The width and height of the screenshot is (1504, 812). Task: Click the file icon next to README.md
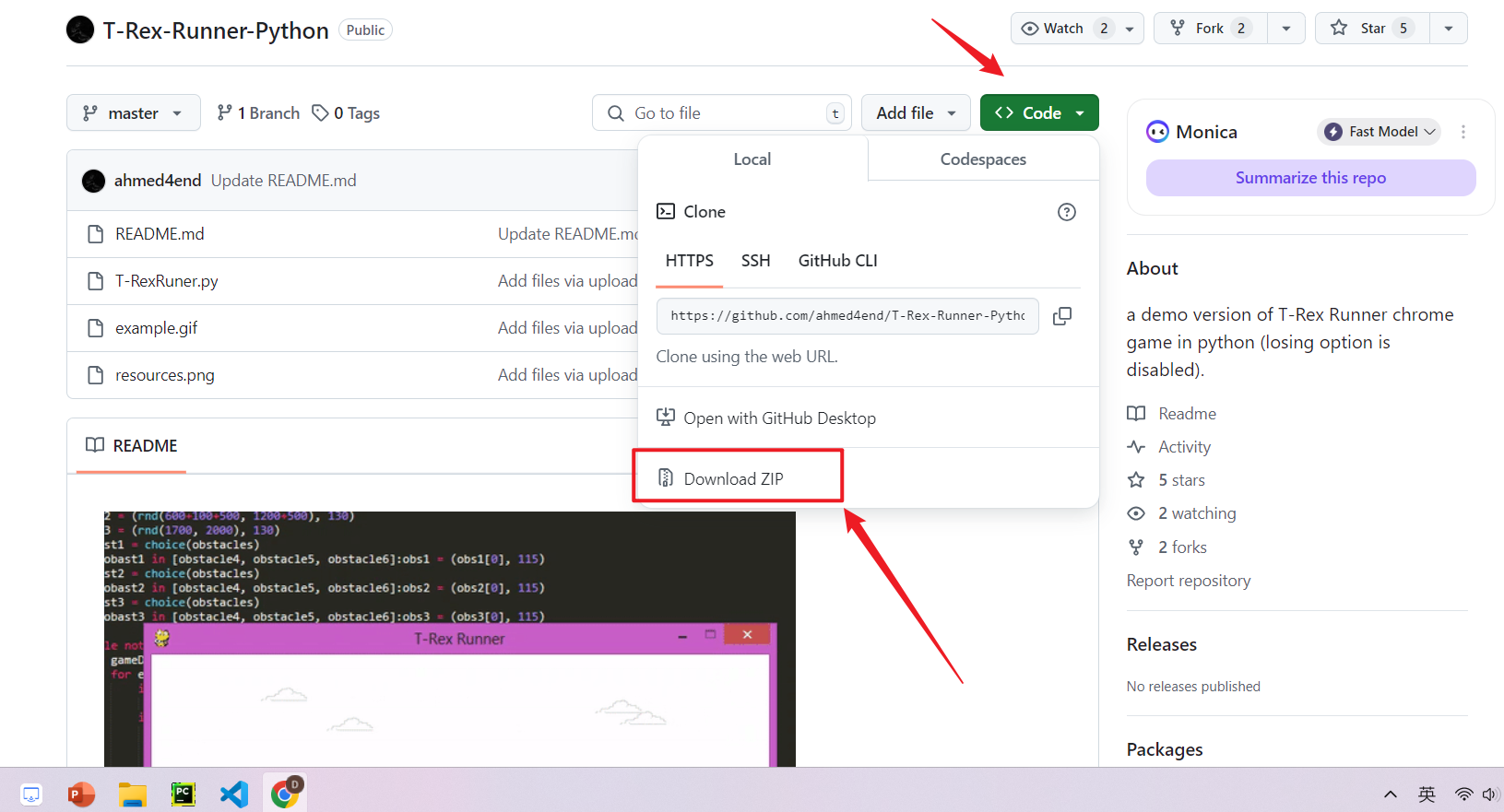(95, 234)
